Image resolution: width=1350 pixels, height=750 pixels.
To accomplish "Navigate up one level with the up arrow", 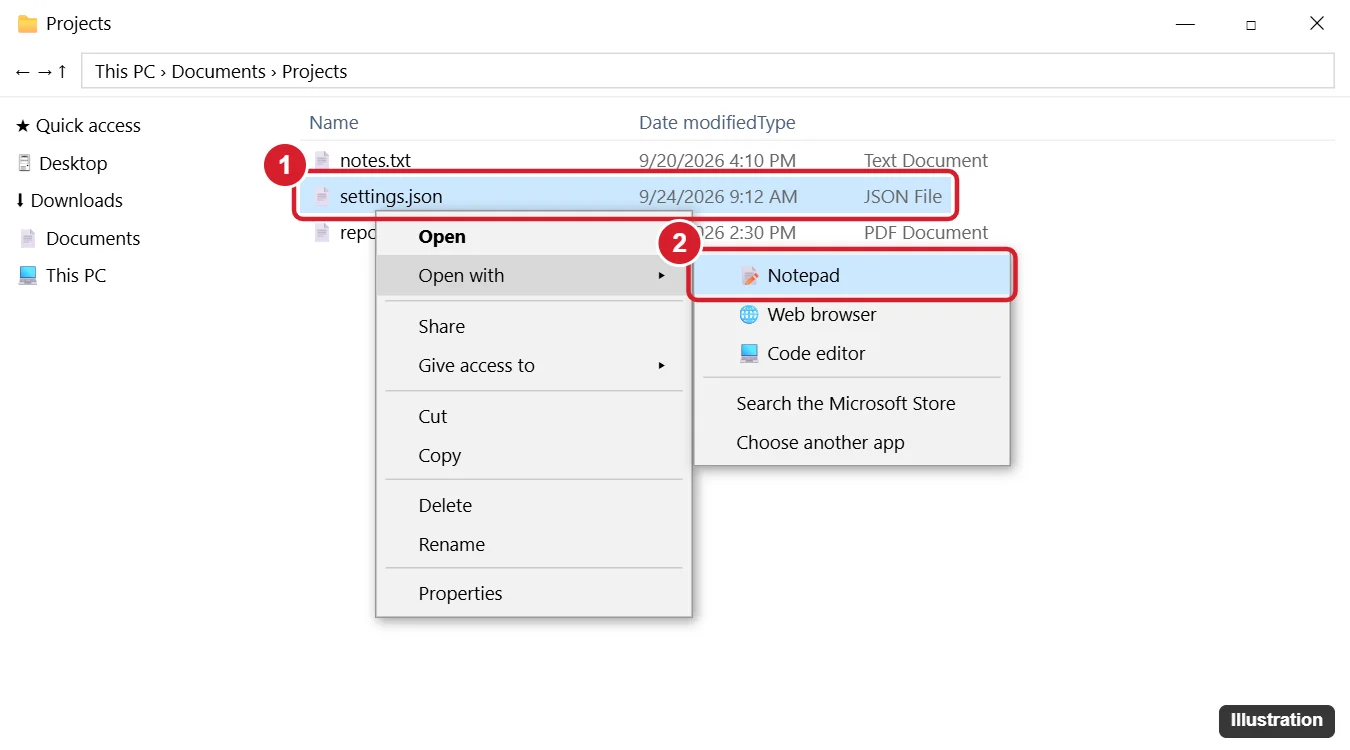I will click(62, 71).
